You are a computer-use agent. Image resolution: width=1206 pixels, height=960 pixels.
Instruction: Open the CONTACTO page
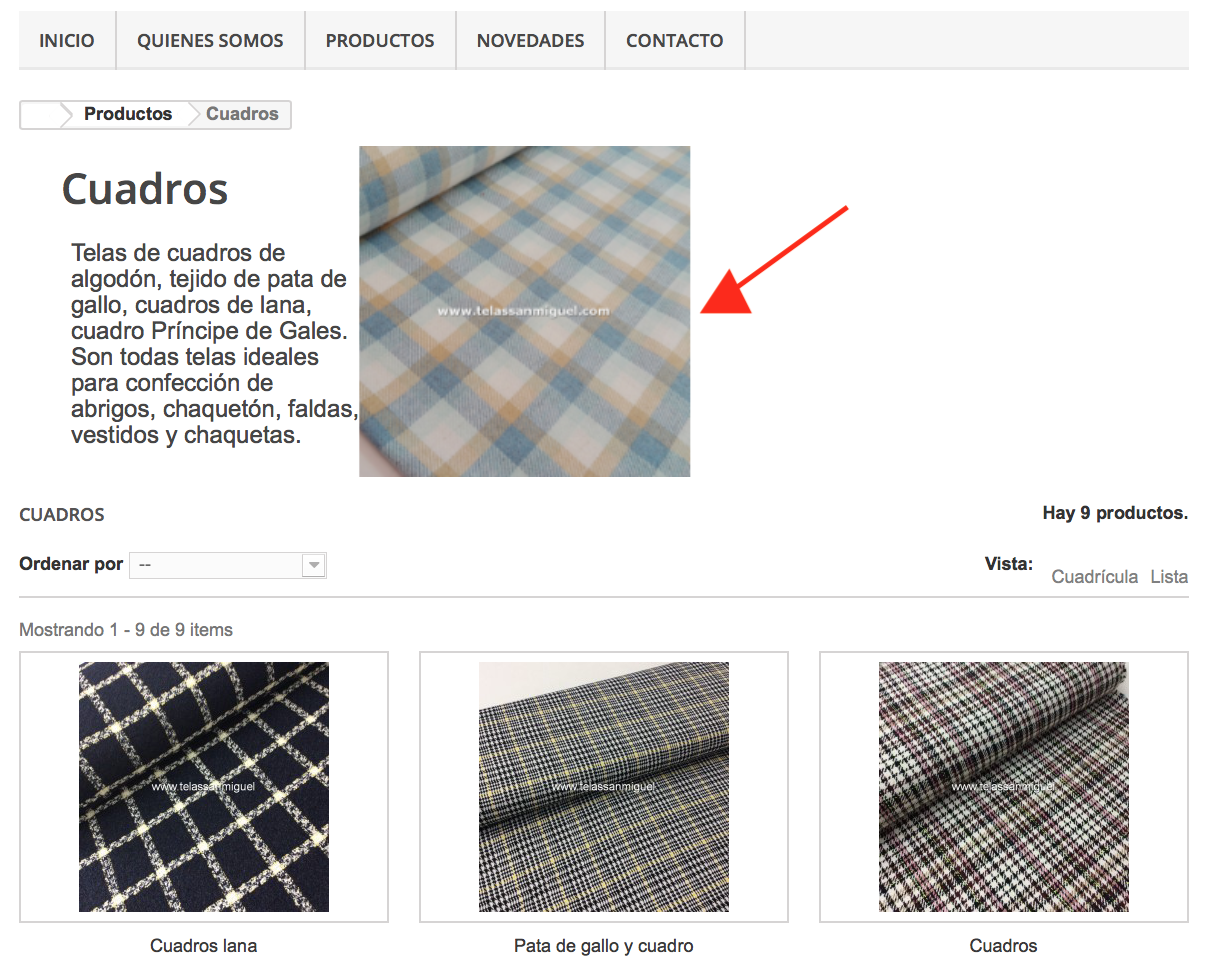(675, 41)
